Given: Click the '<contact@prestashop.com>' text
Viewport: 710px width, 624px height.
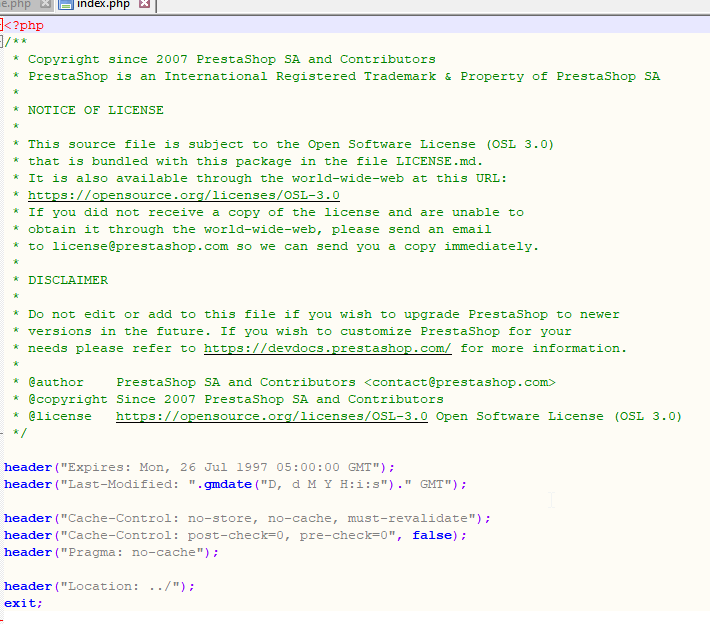Looking at the screenshot, I should pyautogui.click(x=460, y=382).
